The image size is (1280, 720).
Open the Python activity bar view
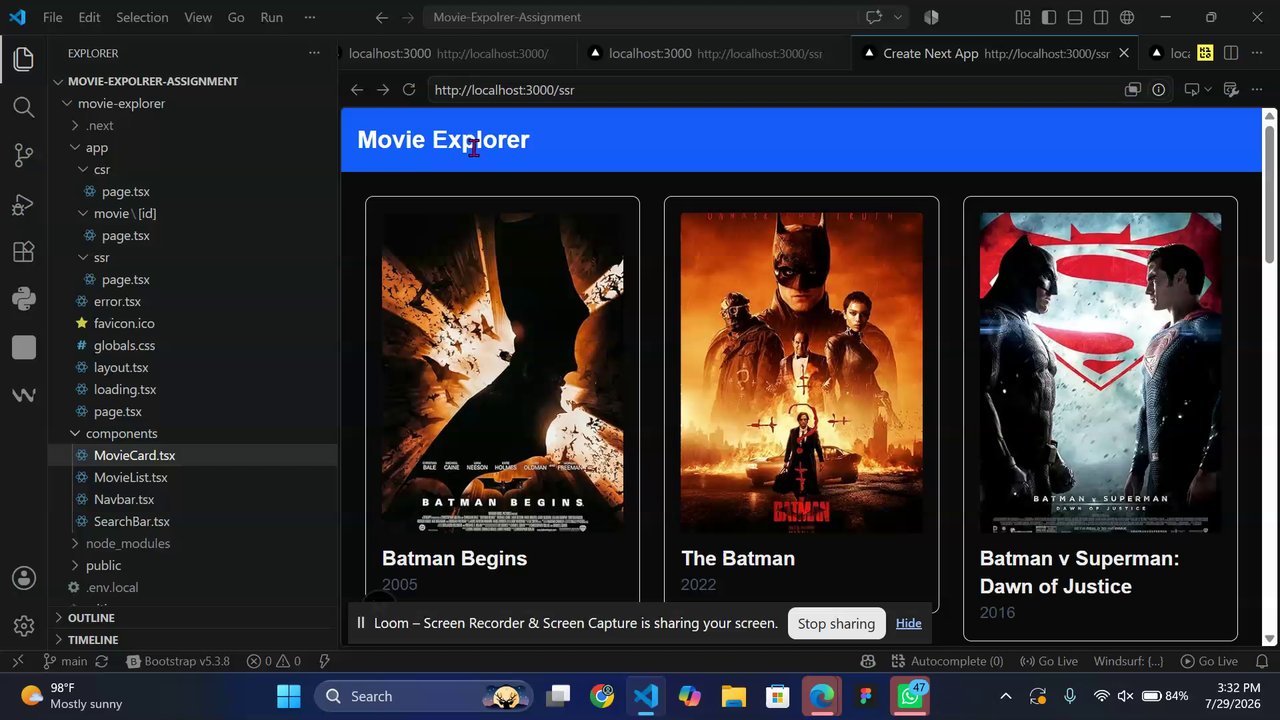point(24,299)
